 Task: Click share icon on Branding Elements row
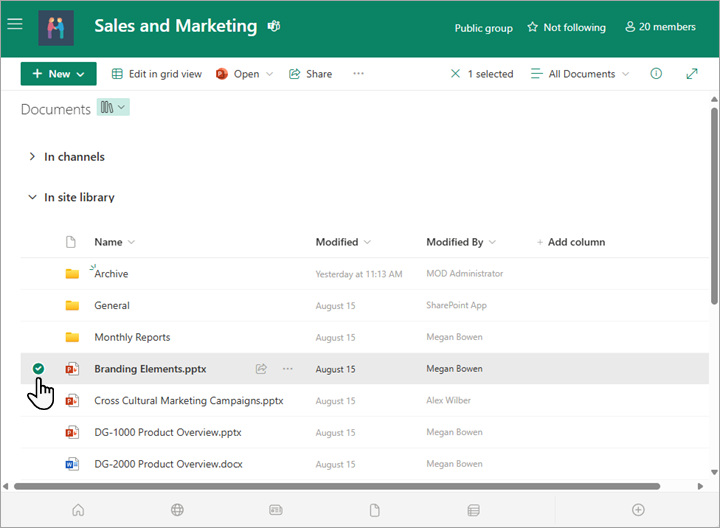point(261,369)
